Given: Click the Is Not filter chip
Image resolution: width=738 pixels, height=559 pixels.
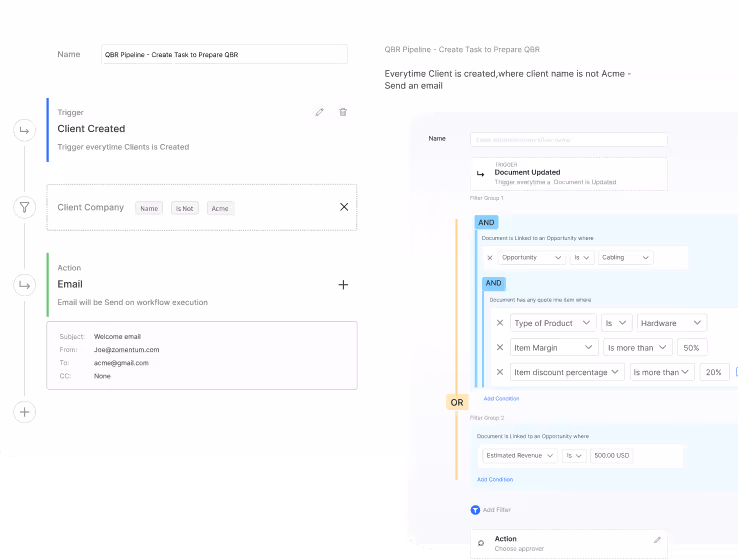Looking at the screenshot, I should pyautogui.click(x=184, y=208).
